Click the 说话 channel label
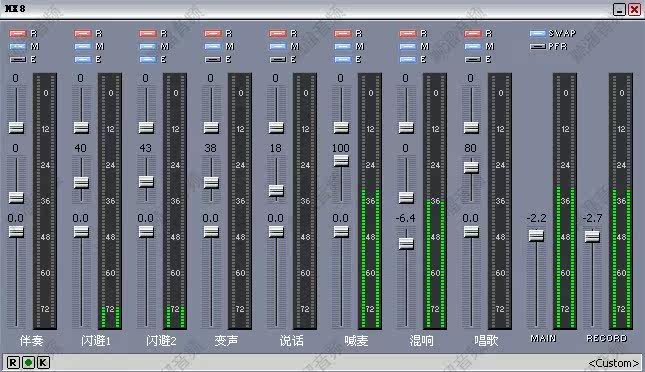 [x=291, y=340]
